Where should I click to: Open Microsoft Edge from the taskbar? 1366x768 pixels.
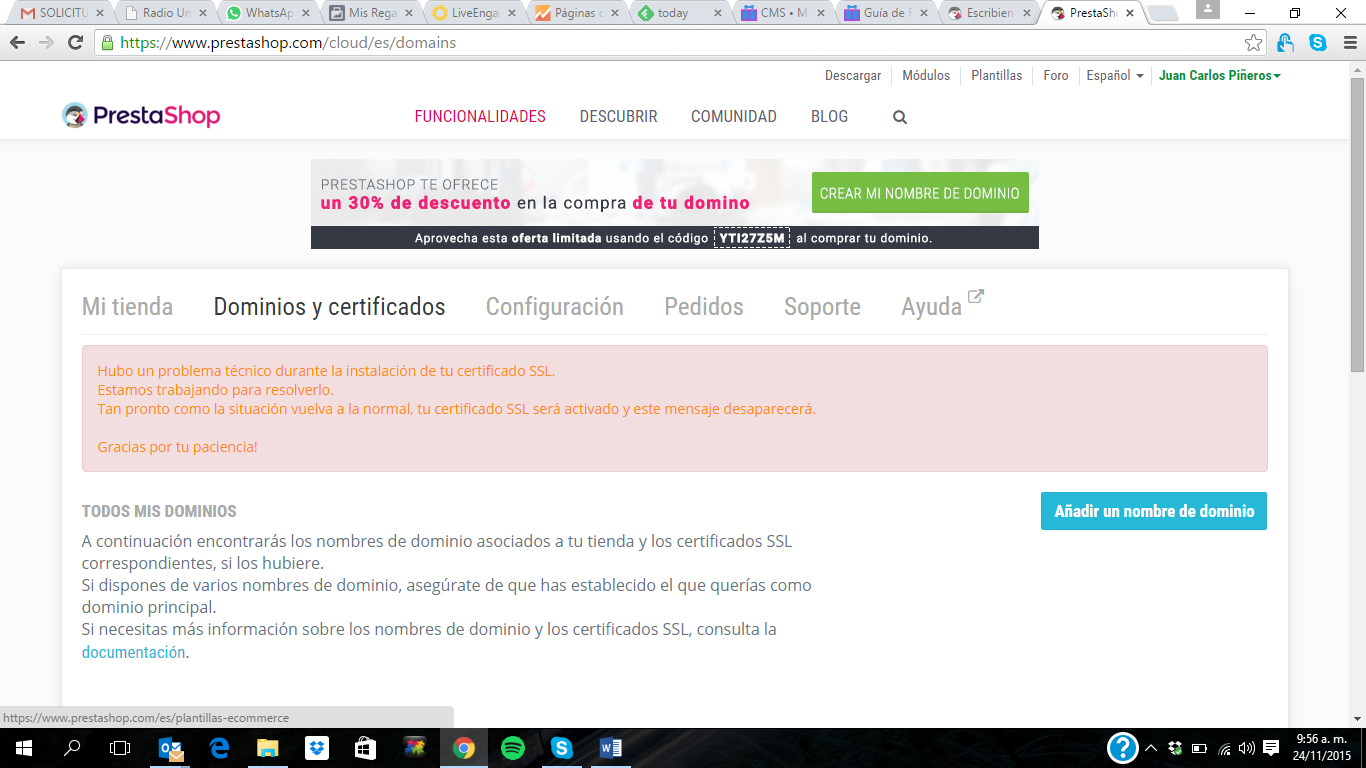click(219, 748)
